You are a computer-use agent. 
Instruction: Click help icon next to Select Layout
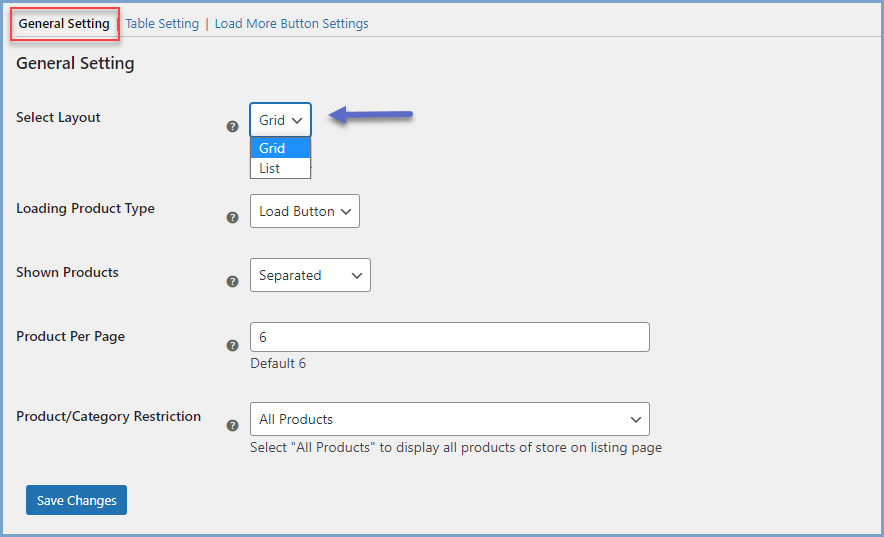[232, 127]
